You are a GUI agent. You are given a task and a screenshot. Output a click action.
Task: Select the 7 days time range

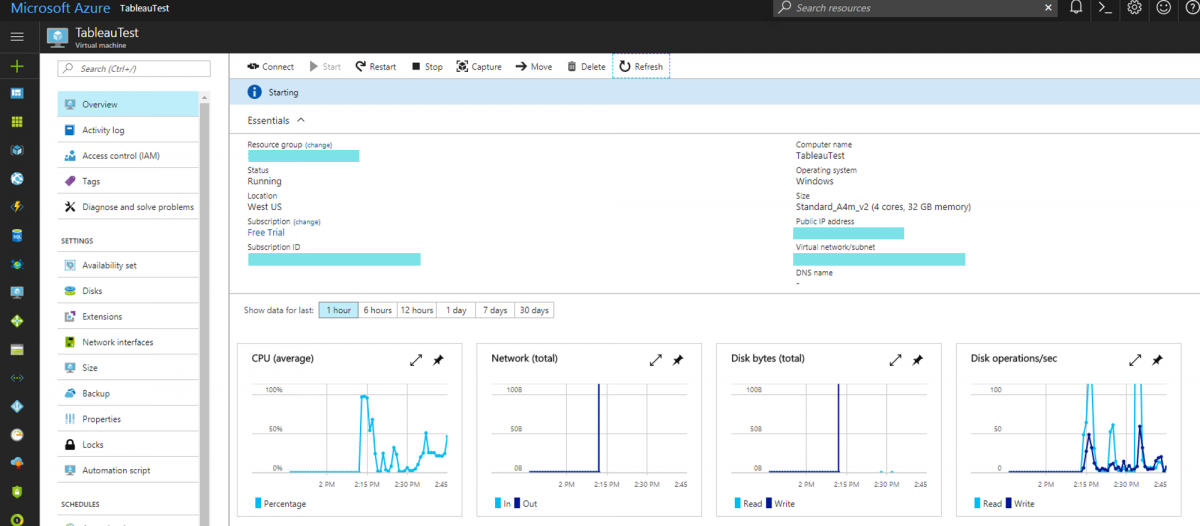(x=495, y=310)
